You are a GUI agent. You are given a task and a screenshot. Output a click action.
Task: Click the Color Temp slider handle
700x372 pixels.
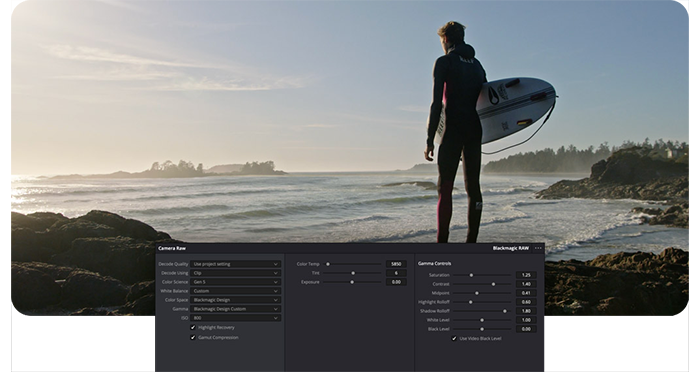coord(328,264)
